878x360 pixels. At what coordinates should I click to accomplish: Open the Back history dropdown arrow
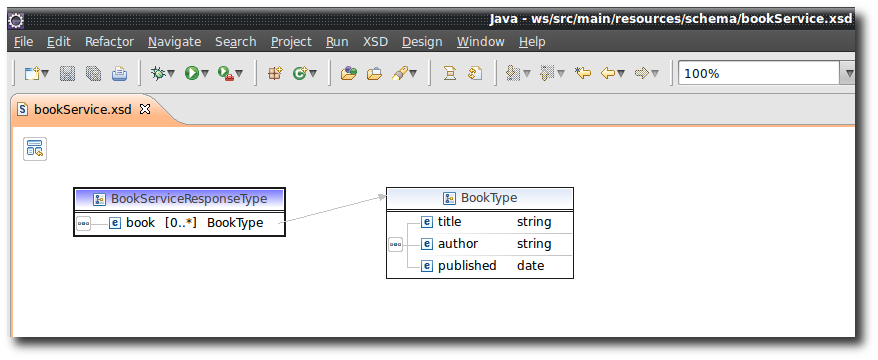tap(620, 74)
